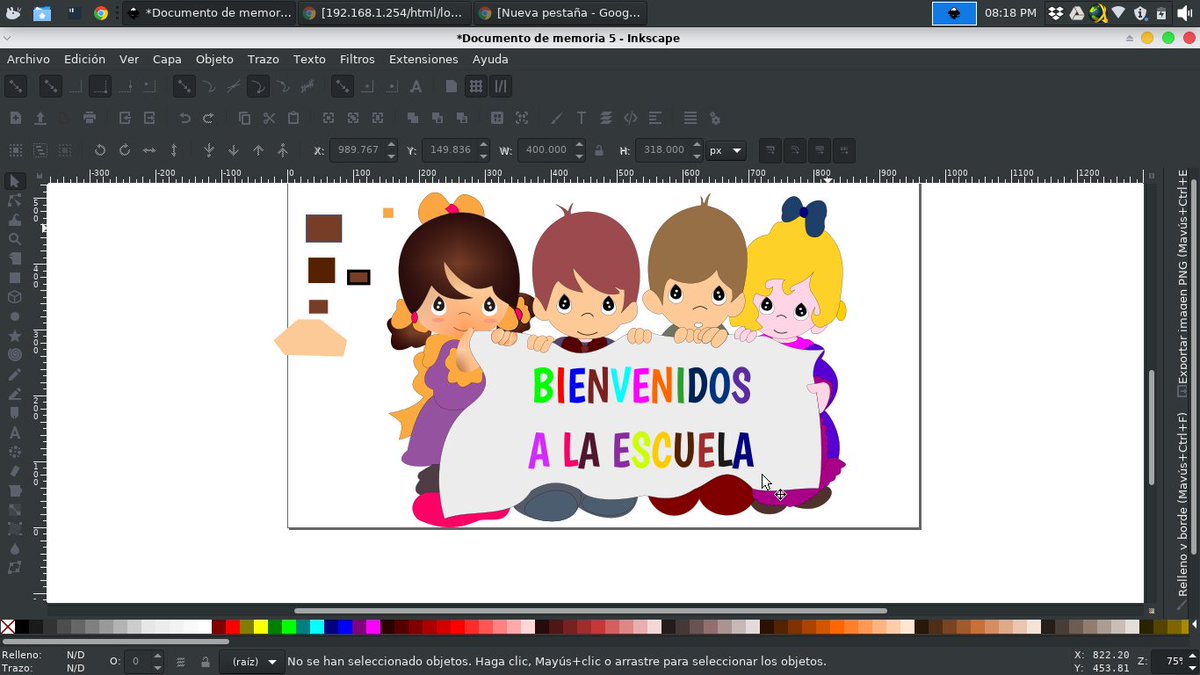Open the Archivo menu

pos(28,59)
